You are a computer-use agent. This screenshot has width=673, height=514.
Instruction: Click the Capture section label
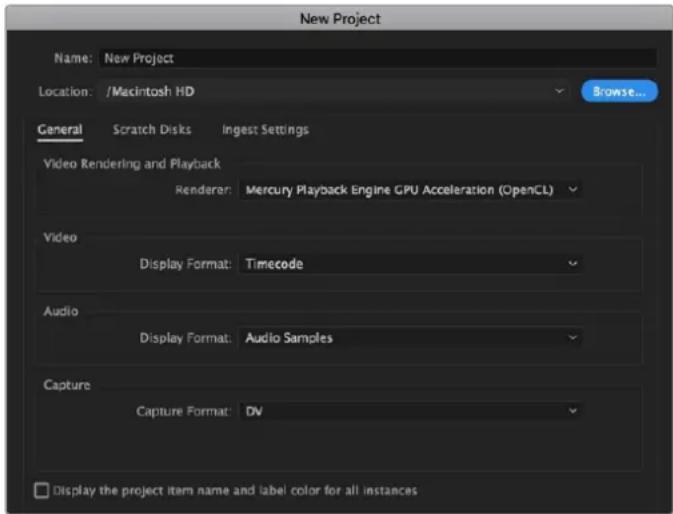pos(67,385)
